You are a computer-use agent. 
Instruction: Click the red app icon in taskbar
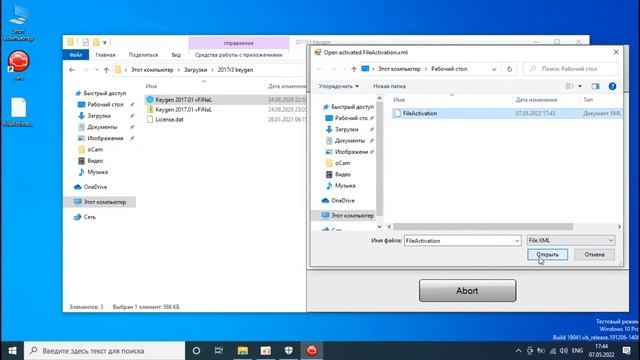point(312,351)
